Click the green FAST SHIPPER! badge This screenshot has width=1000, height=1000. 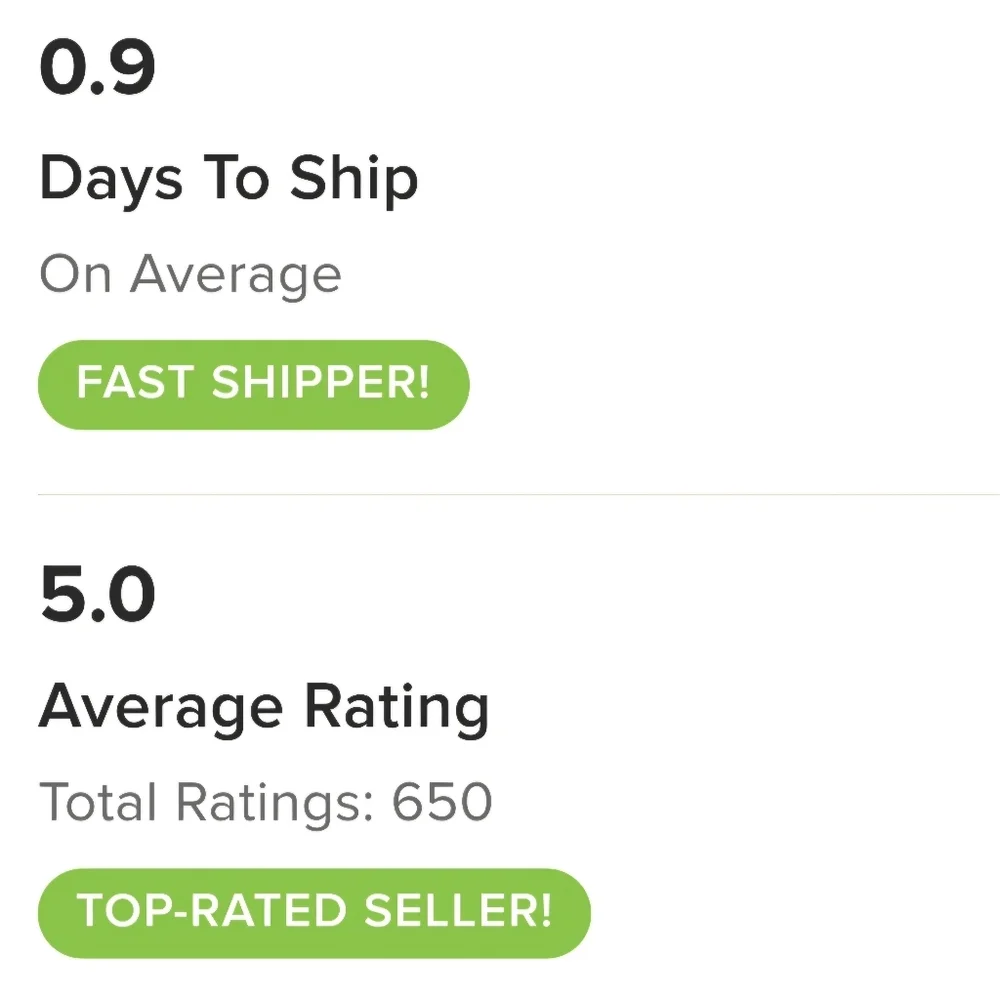(253, 385)
